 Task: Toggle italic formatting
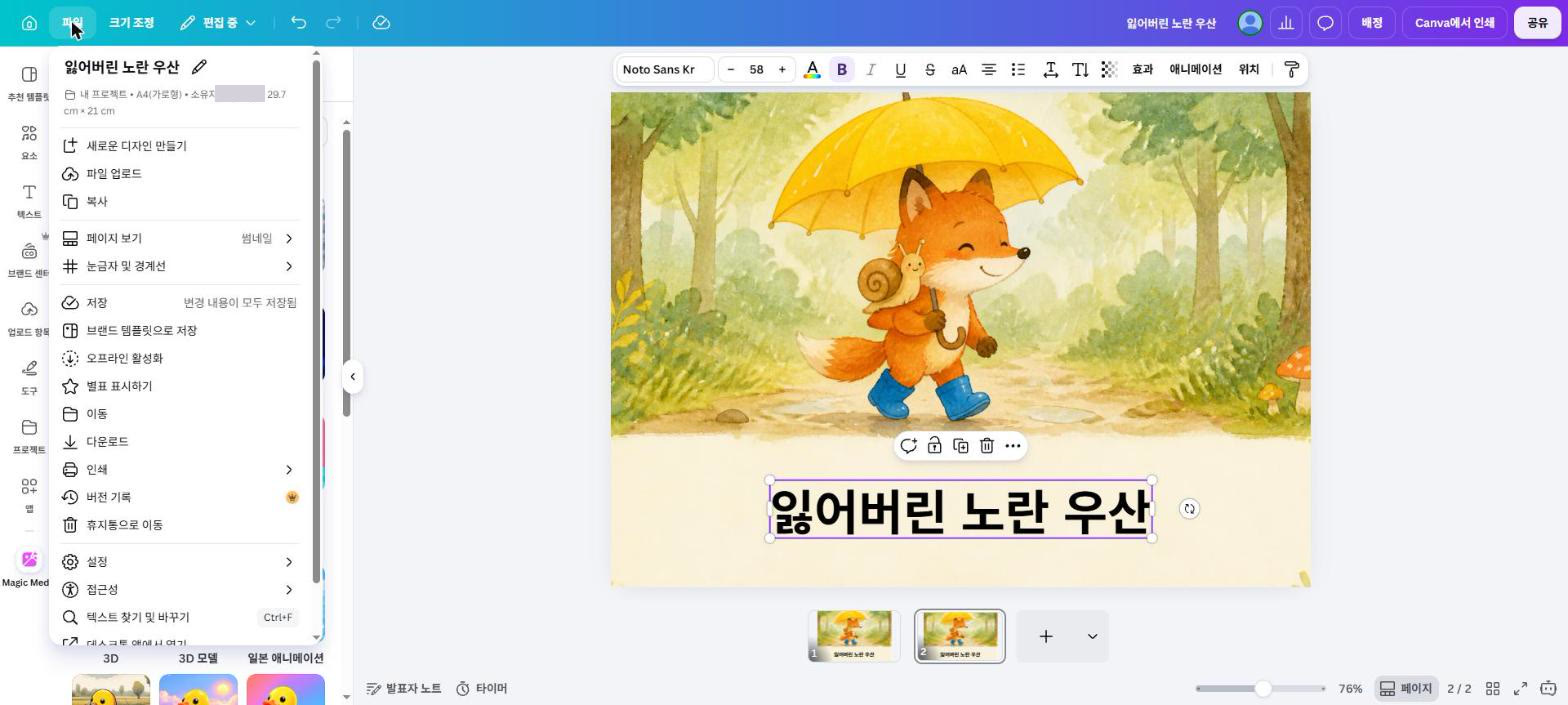click(x=871, y=69)
